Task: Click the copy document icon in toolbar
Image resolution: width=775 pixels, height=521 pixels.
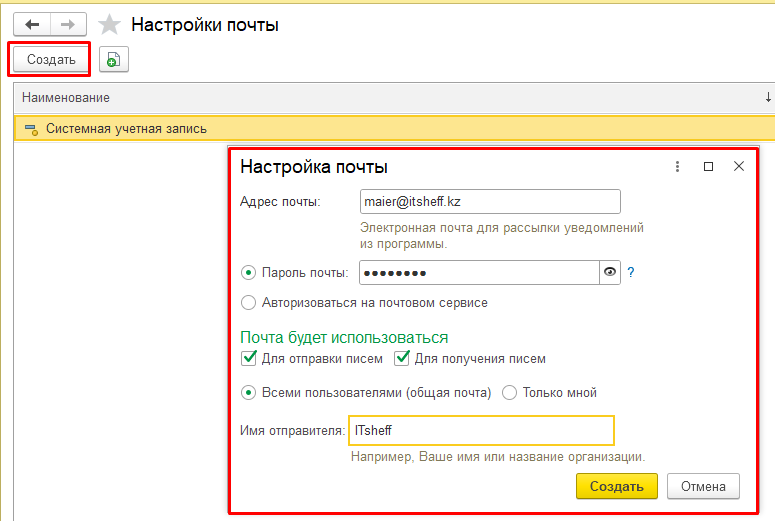Action: click(114, 60)
